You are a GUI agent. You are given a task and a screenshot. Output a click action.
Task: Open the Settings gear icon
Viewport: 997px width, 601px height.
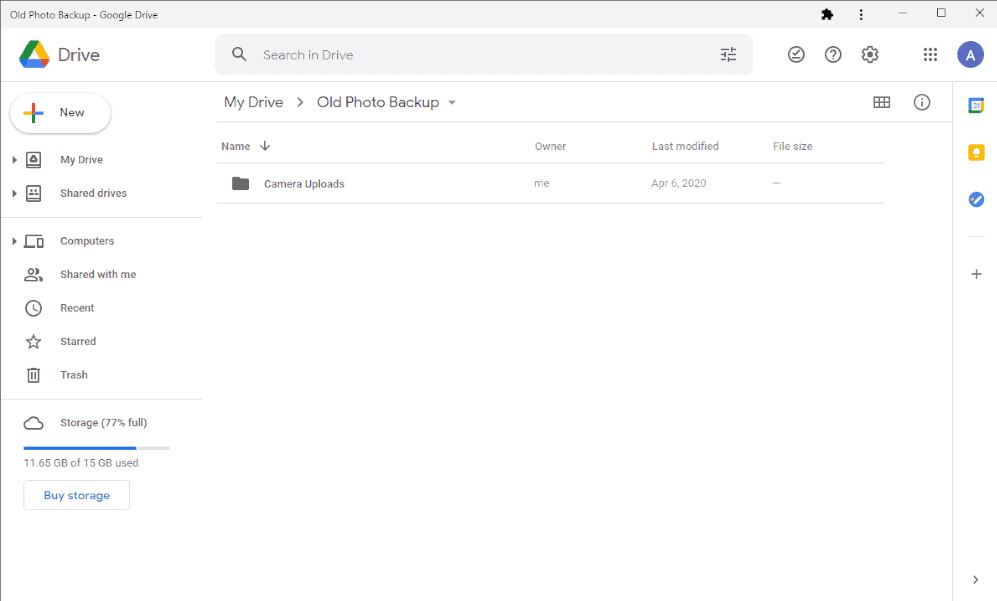click(x=870, y=55)
